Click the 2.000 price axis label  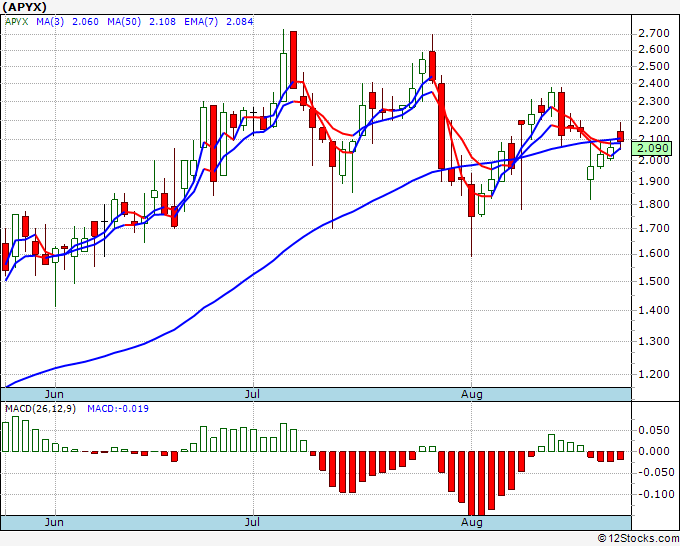point(654,160)
